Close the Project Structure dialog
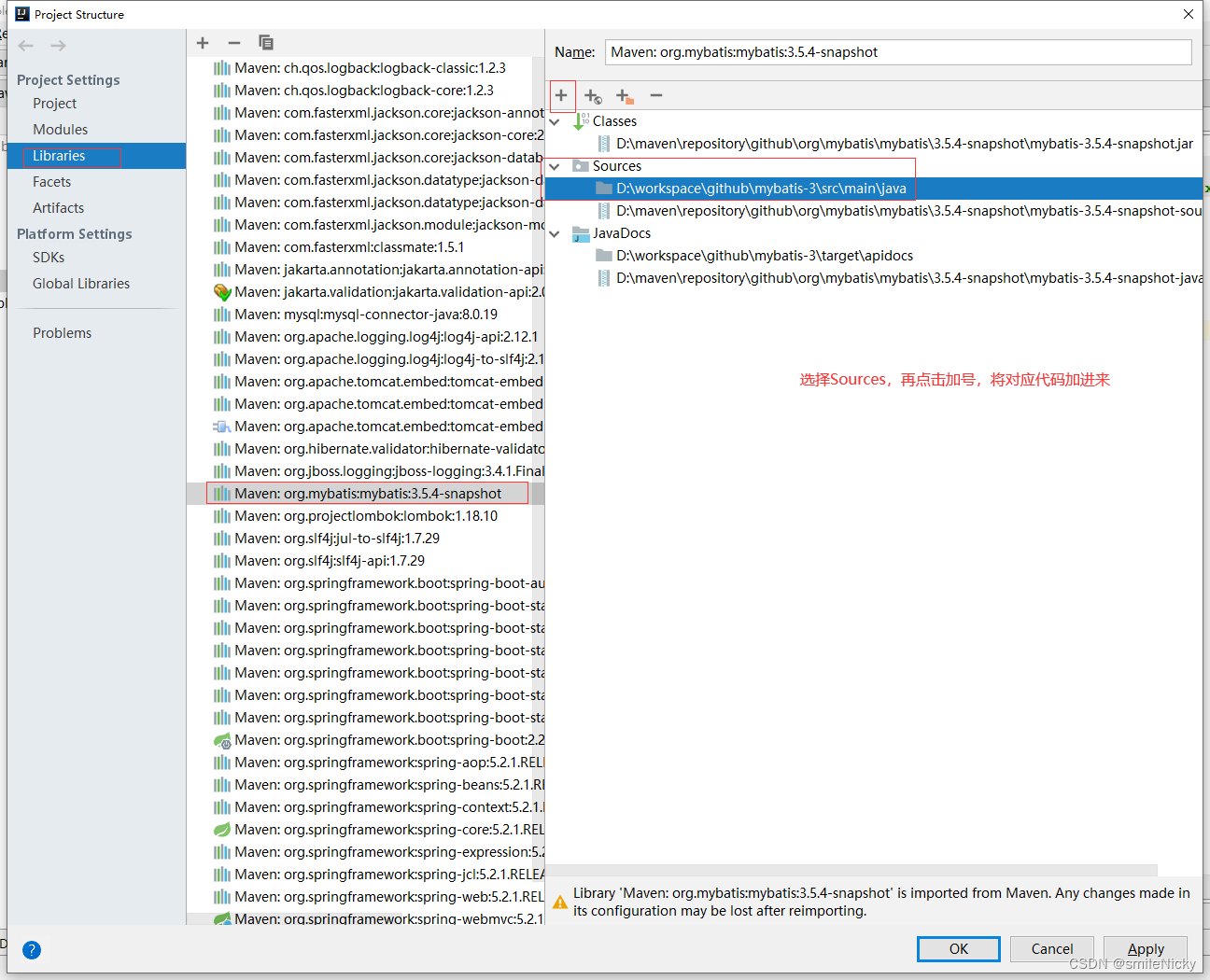Image resolution: width=1210 pixels, height=980 pixels. pyautogui.click(x=1188, y=14)
